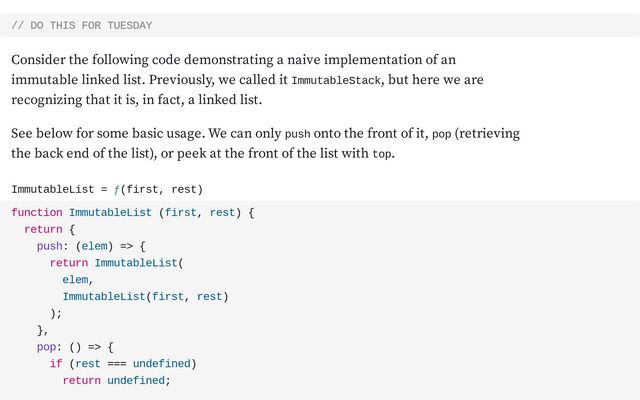Click the 'push:' property in code

click(x=50, y=246)
